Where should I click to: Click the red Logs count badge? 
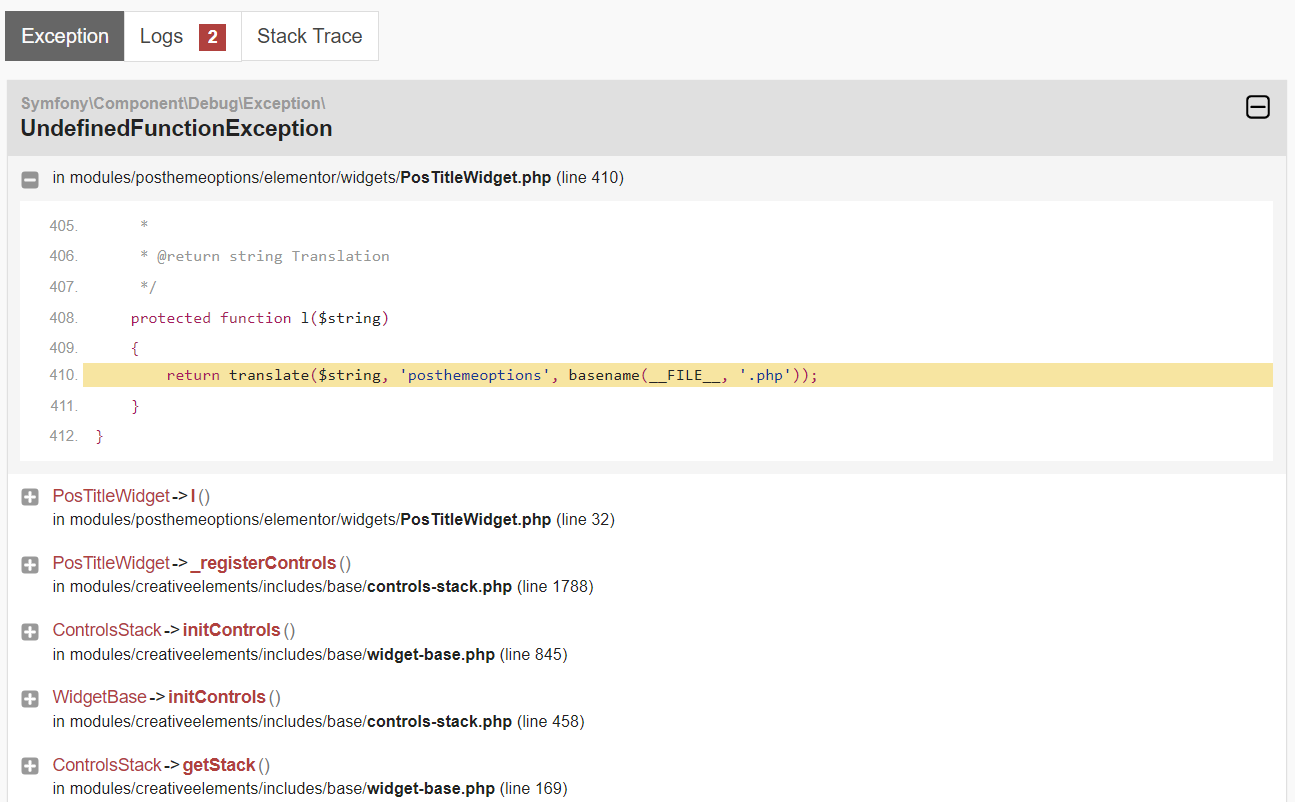click(x=212, y=37)
